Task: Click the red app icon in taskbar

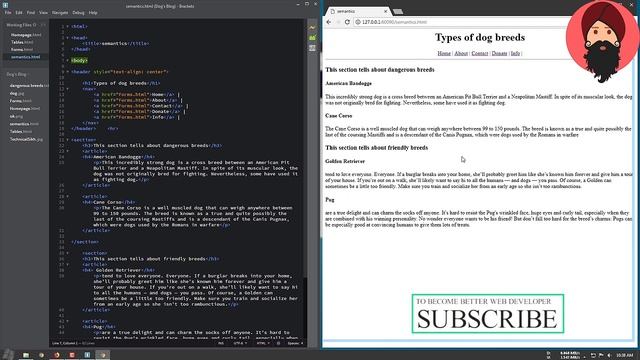Action: click(72, 355)
